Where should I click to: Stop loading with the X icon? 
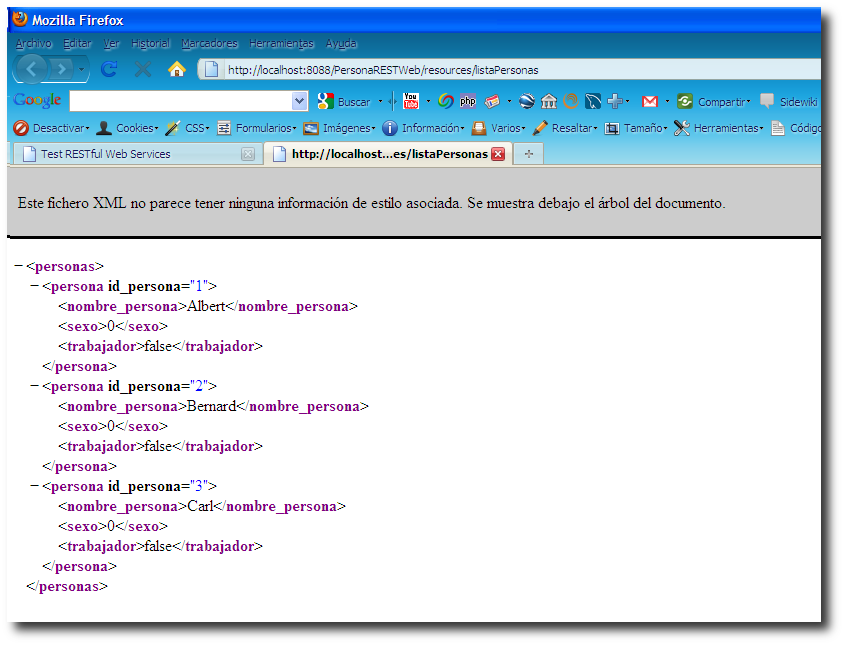143,69
